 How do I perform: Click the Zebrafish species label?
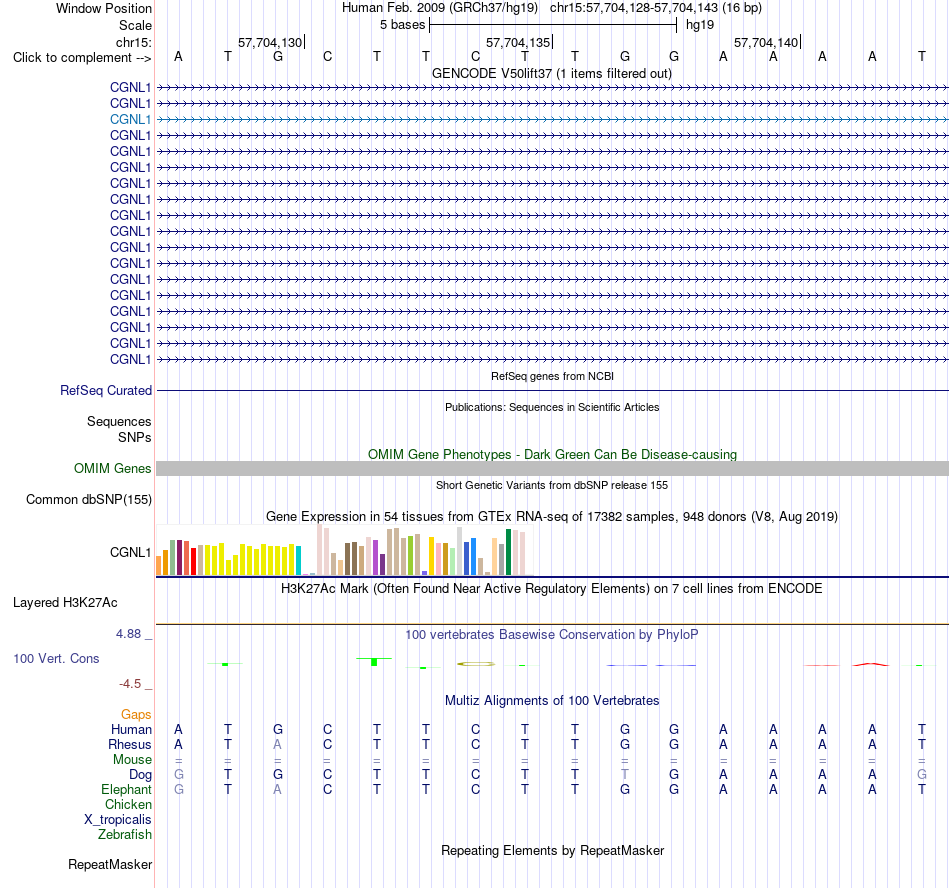click(125, 834)
